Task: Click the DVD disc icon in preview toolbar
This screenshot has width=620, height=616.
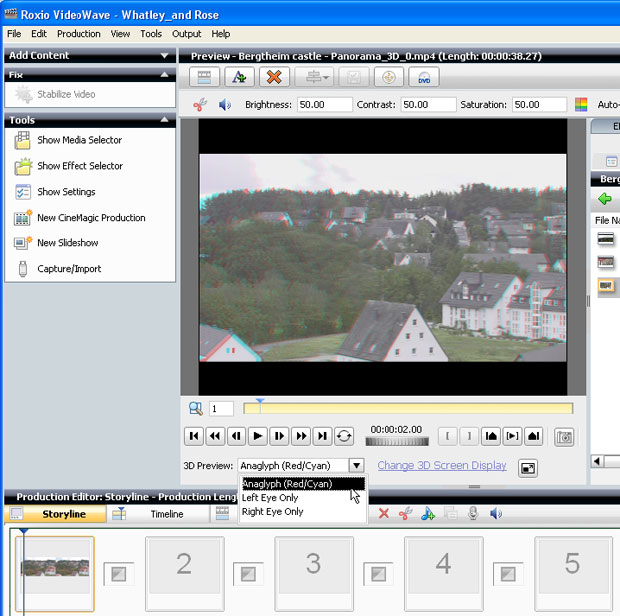Action: [x=424, y=77]
